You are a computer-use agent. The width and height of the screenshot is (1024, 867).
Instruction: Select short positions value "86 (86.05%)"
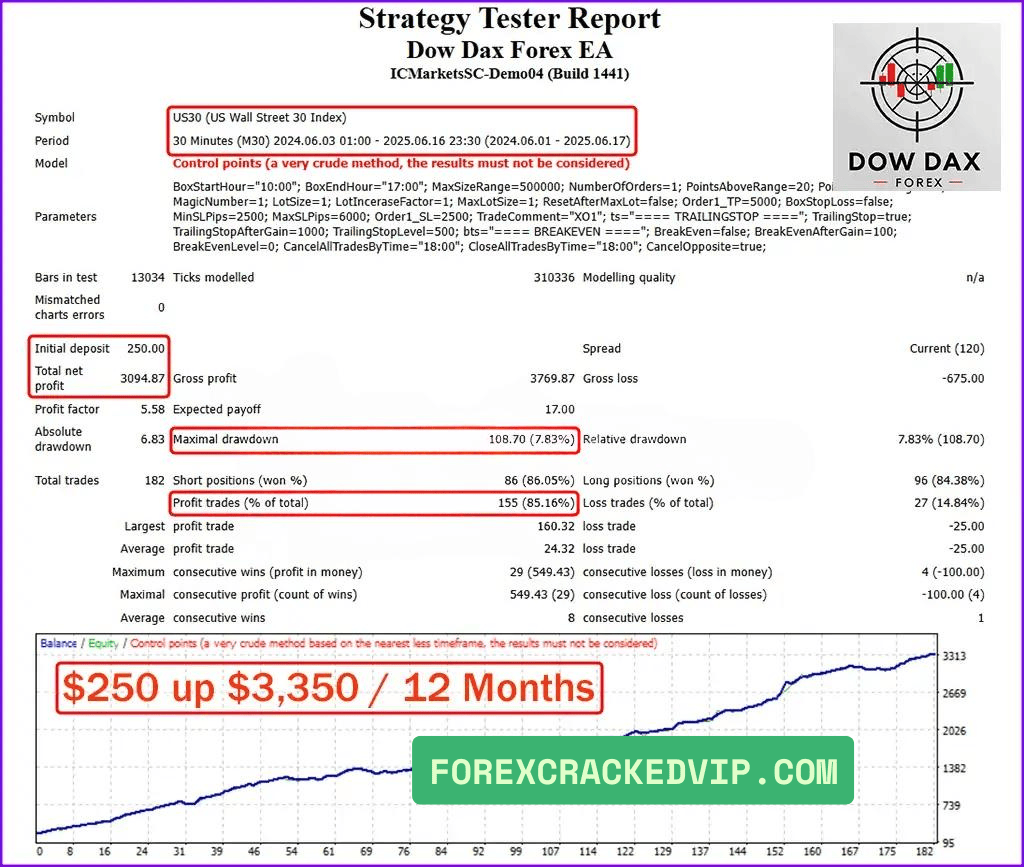pos(539,481)
